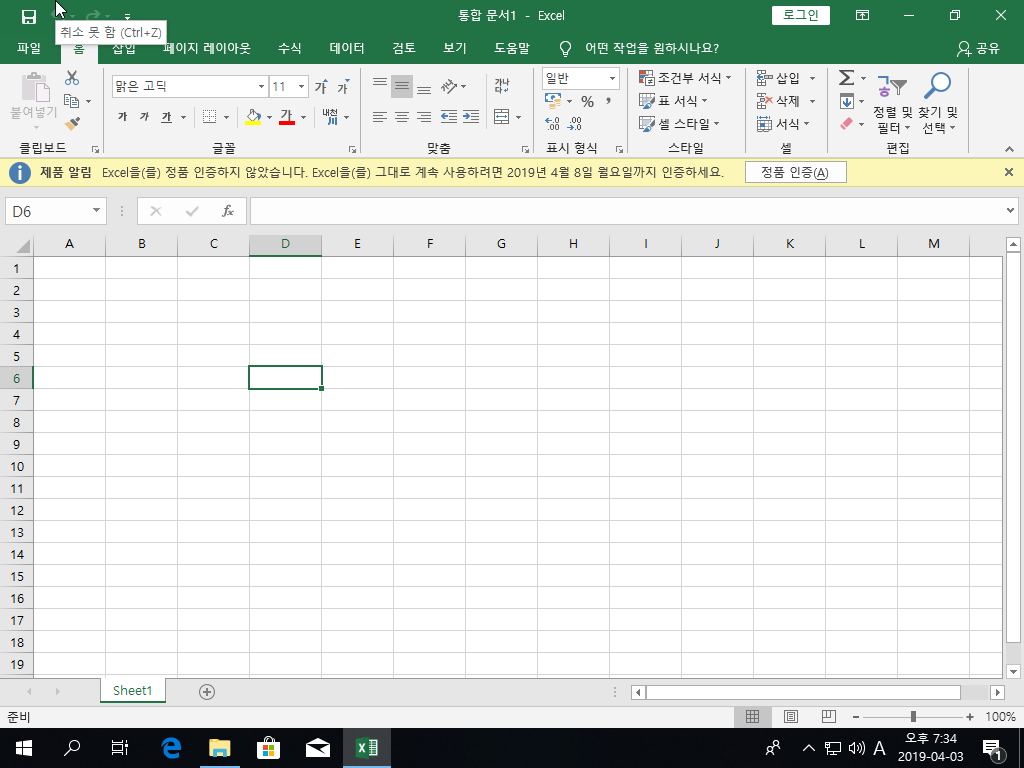This screenshot has width=1024, height=768.
Task: Click Merge and Center icon
Action: tap(502, 117)
